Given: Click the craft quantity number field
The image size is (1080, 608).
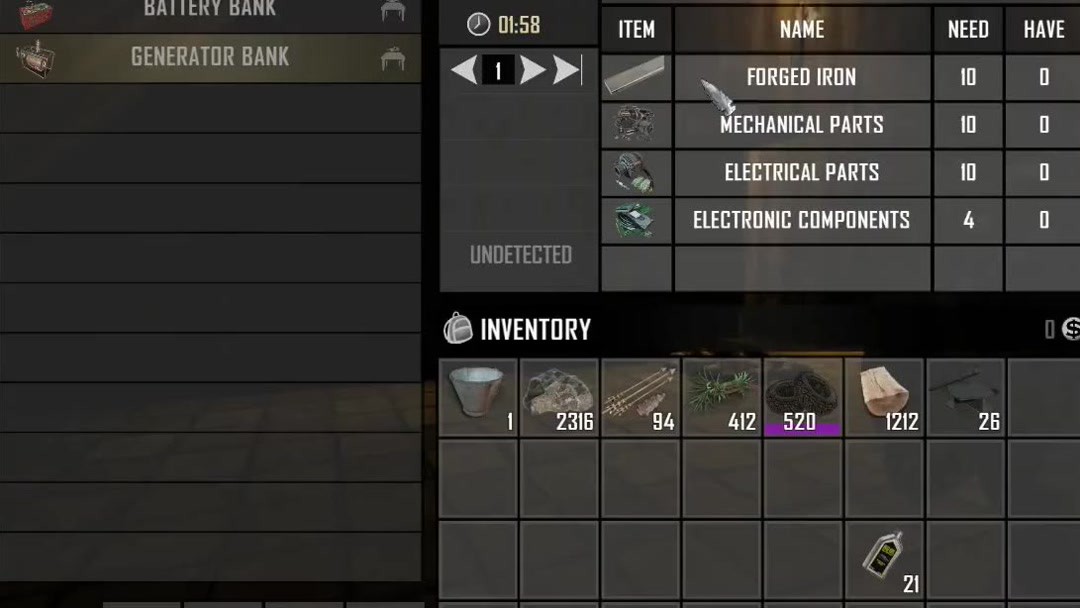Looking at the screenshot, I should [x=498, y=70].
